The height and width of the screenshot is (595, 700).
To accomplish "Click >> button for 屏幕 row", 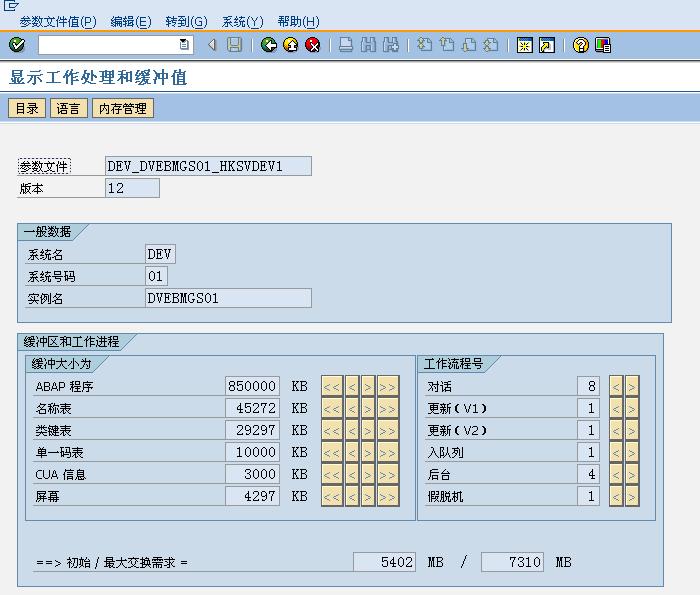I will (x=388, y=496).
